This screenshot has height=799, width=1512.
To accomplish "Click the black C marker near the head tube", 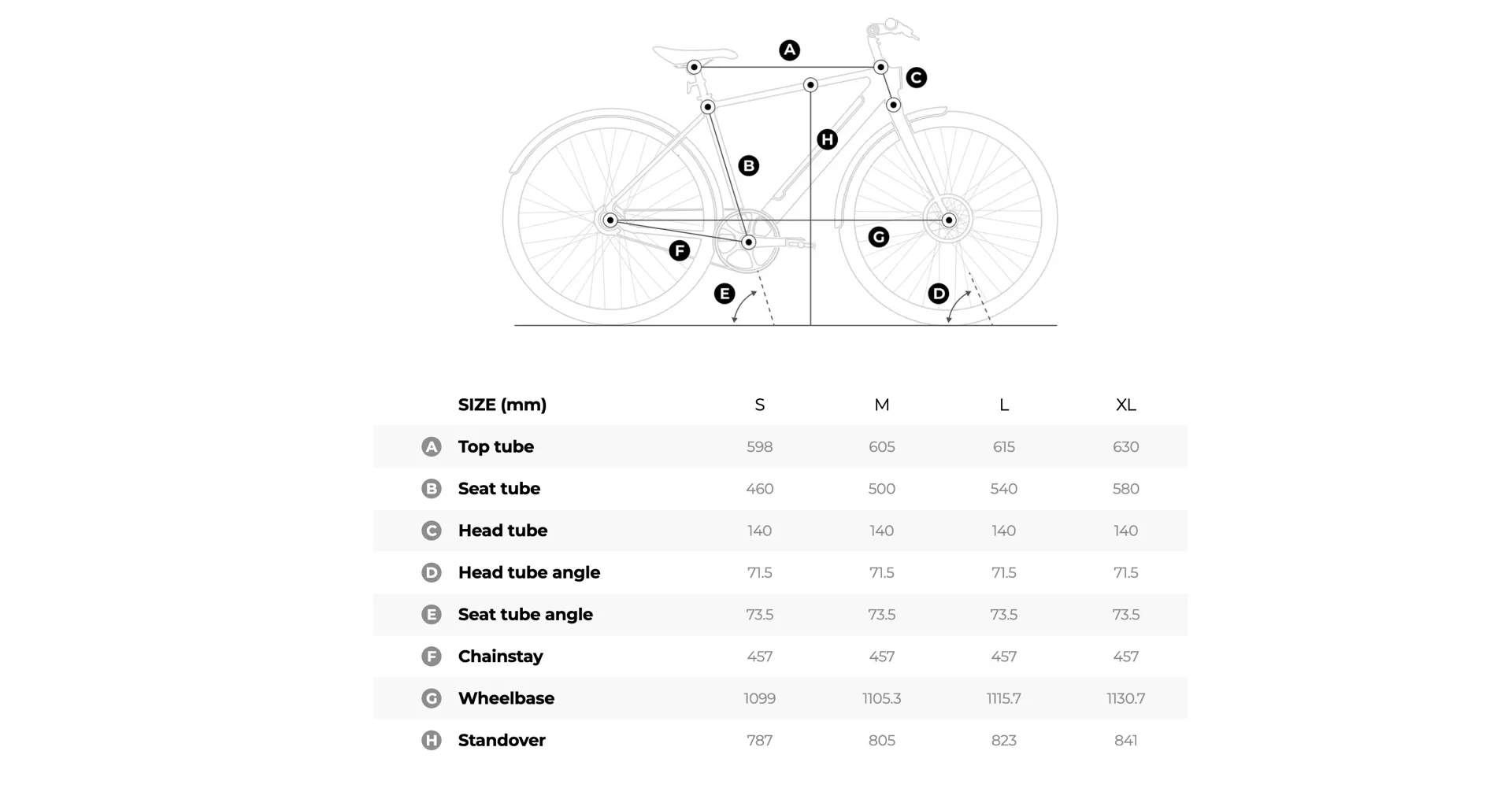I will coord(916,78).
